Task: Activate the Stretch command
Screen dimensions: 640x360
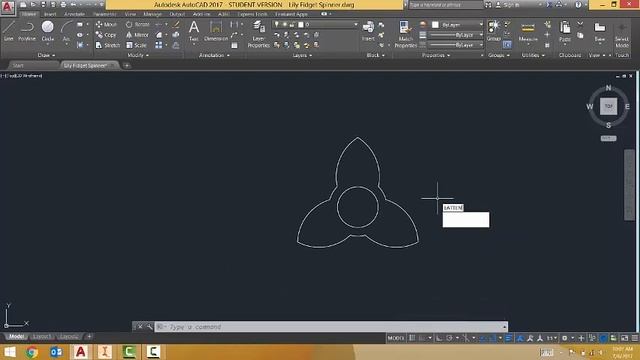Action: click(x=108, y=45)
